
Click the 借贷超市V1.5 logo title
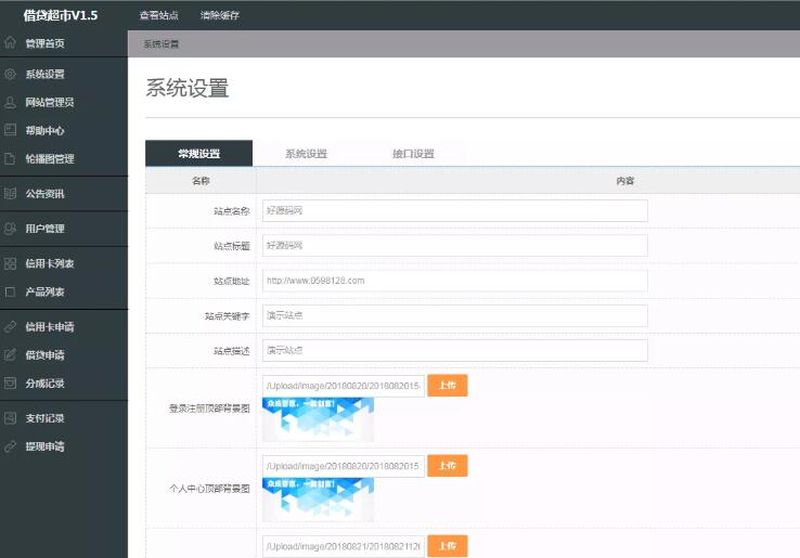pos(60,15)
